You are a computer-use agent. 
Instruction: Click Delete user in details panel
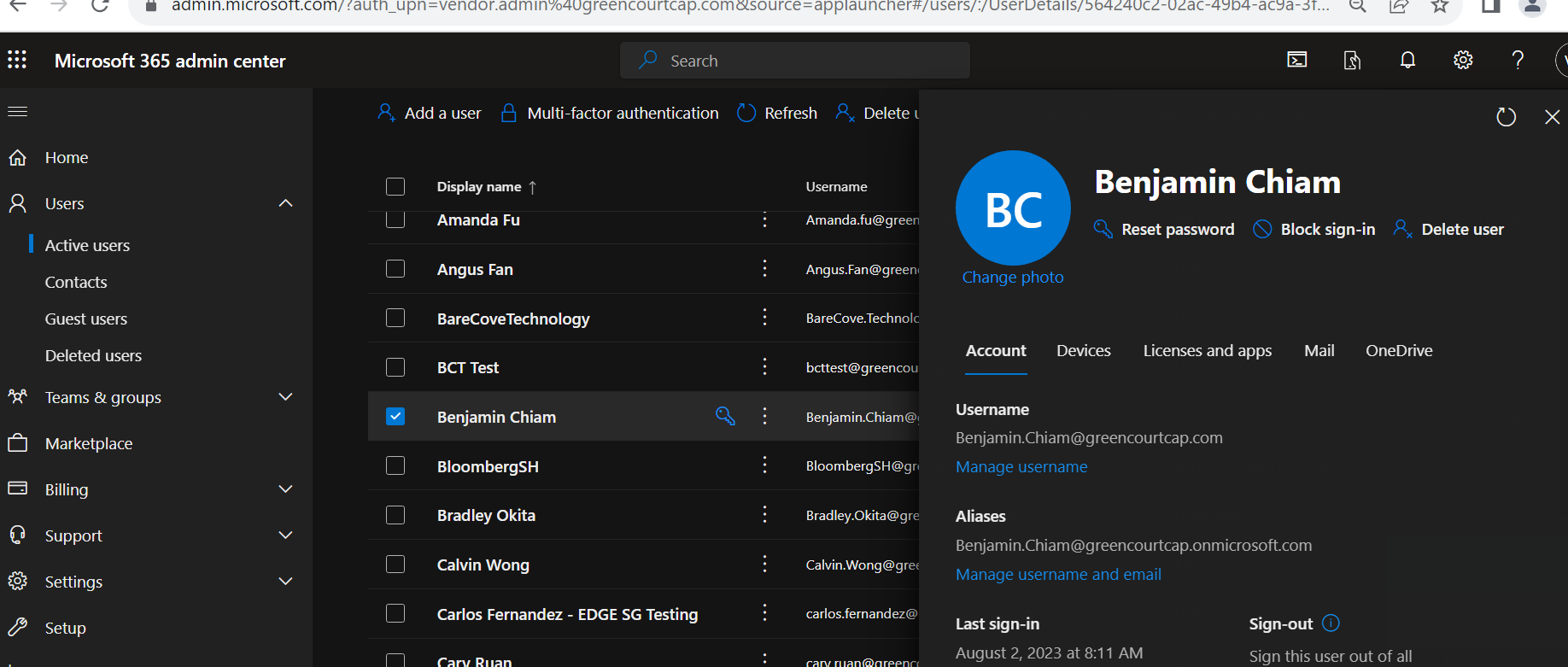point(1448,229)
